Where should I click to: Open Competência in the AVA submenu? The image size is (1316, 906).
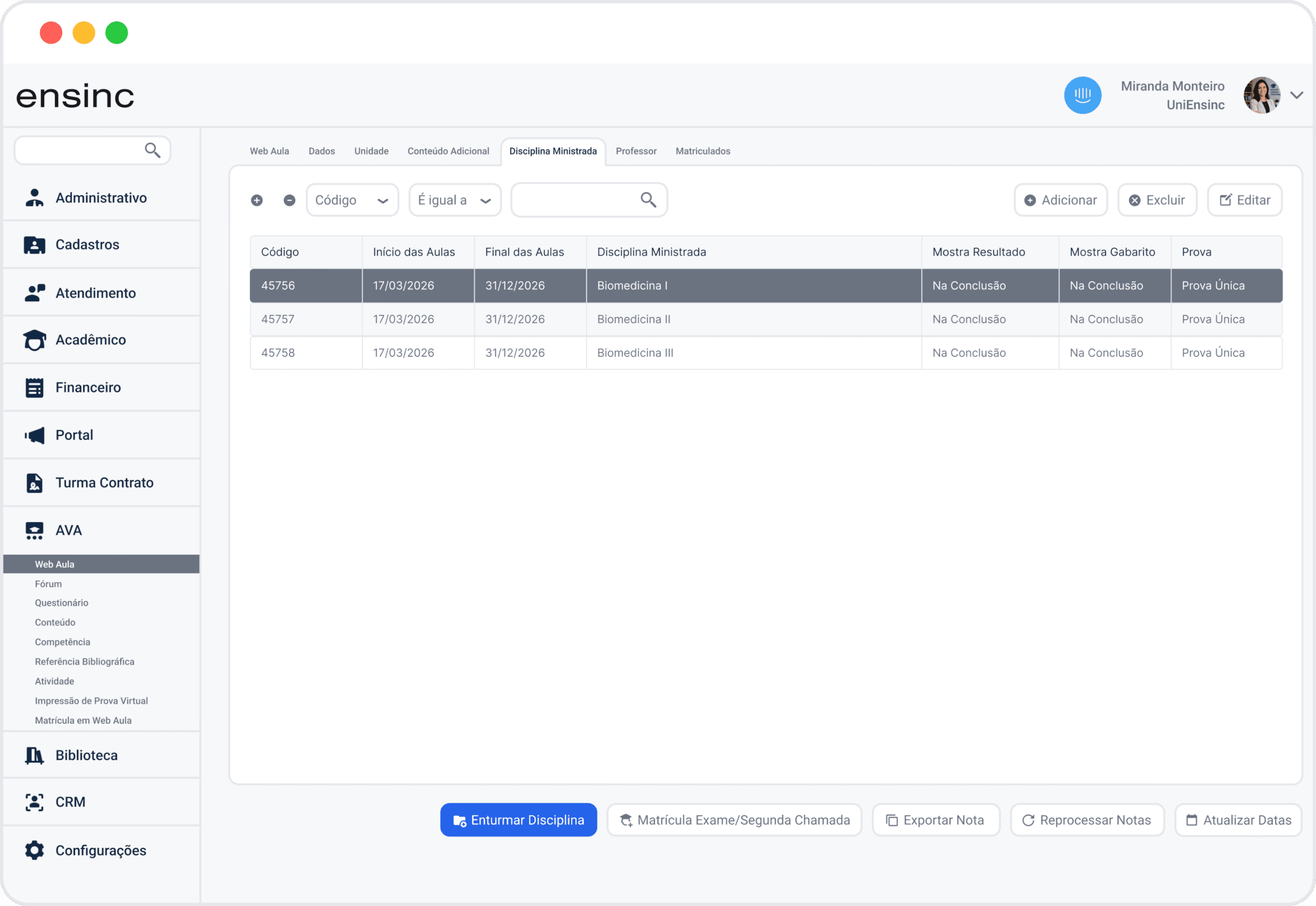point(62,642)
